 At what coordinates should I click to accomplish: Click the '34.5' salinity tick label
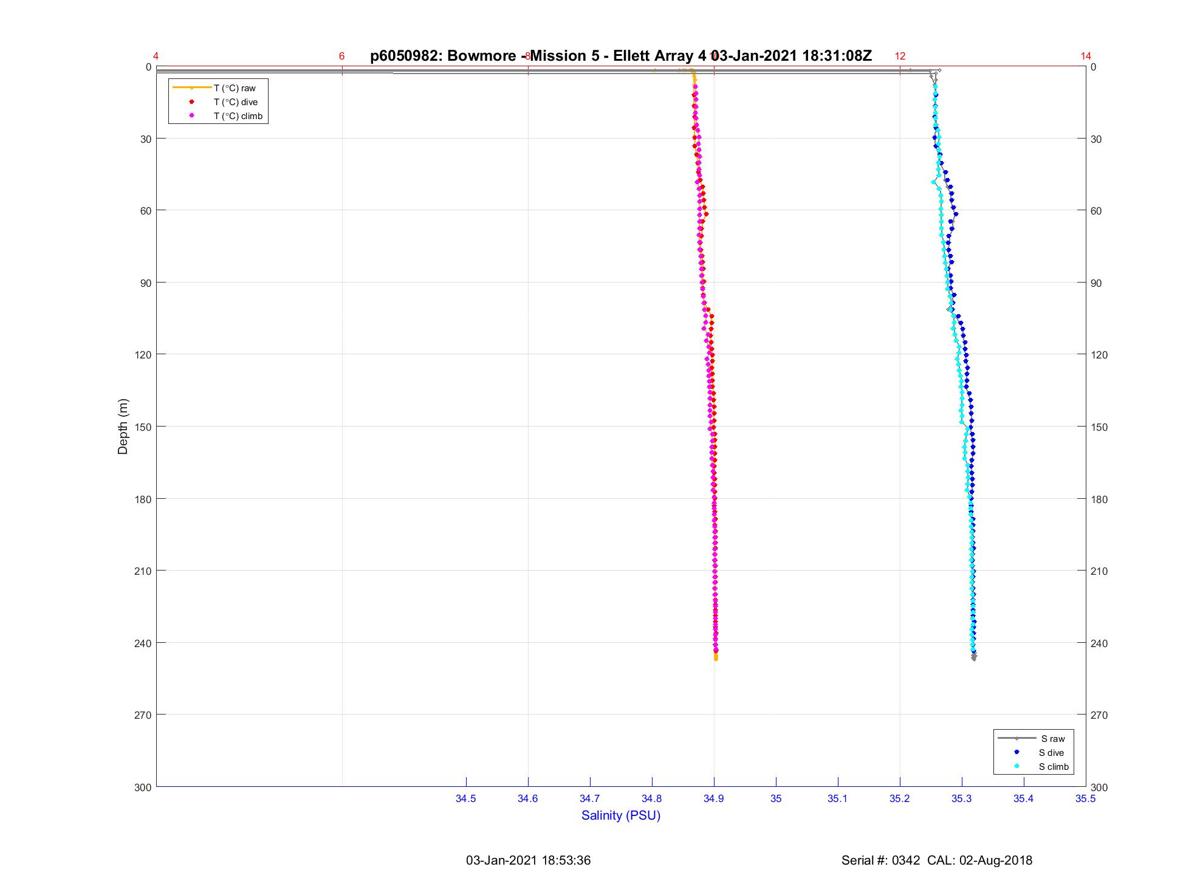(x=466, y=798)
